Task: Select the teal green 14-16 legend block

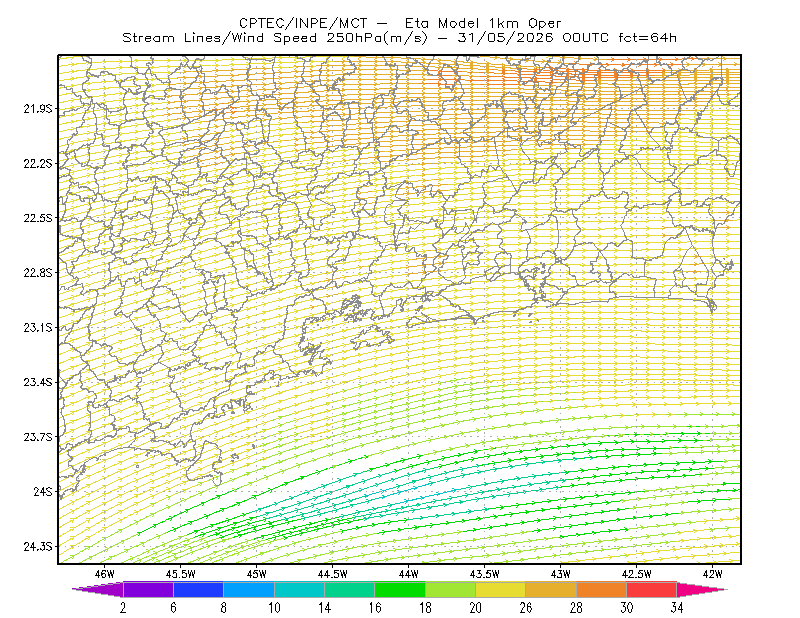Action: coord(349,589)
